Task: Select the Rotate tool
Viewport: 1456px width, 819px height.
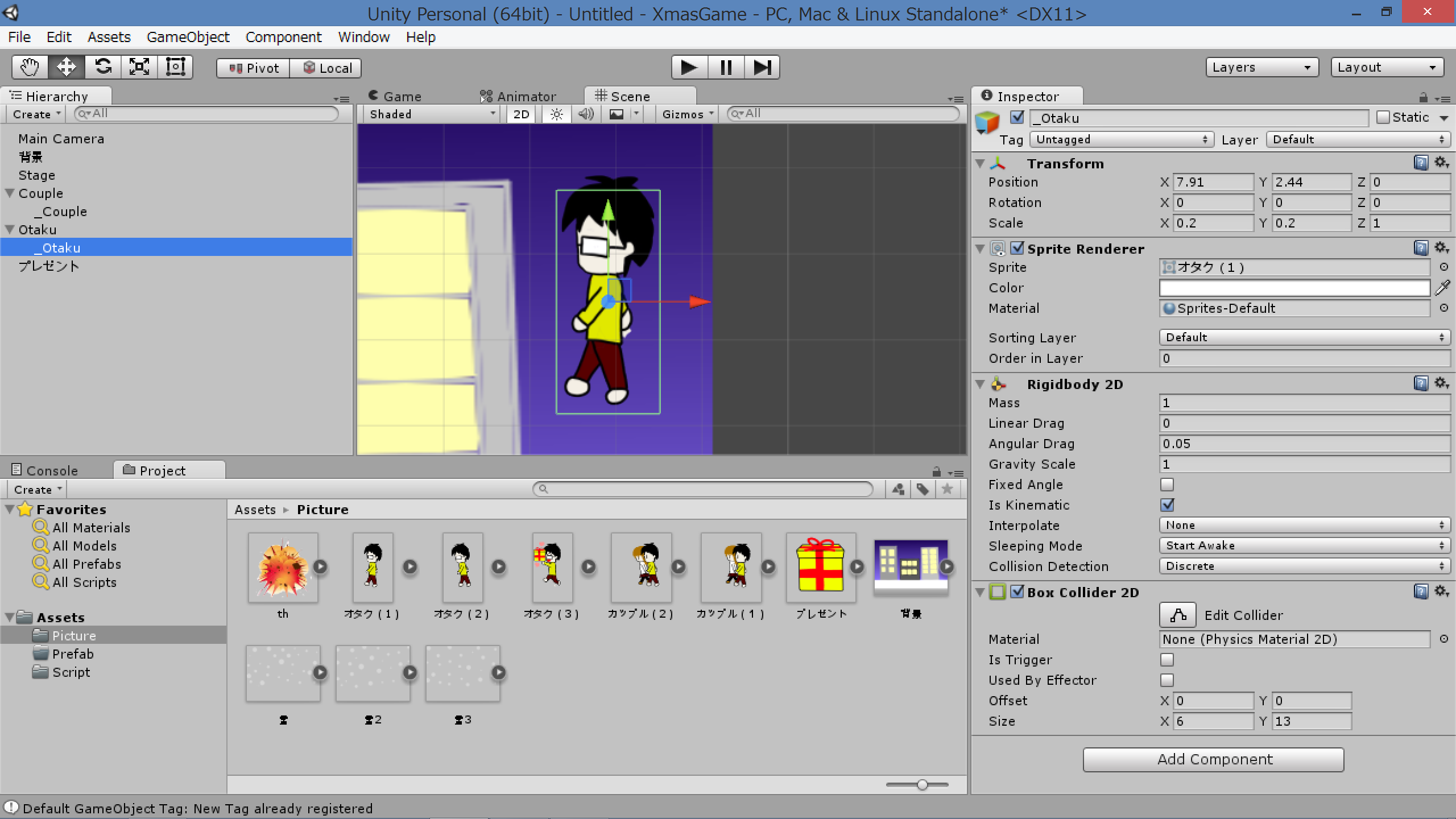Action: (103, 67)
